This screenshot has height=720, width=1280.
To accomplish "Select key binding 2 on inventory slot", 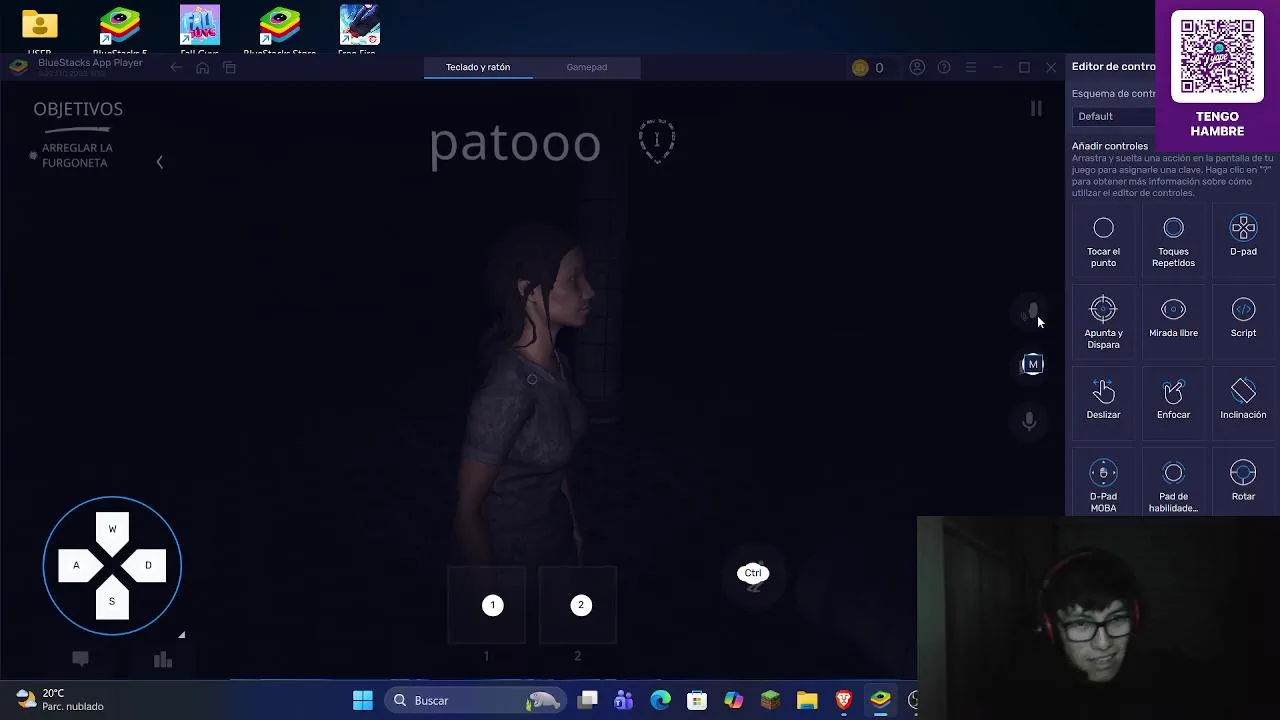I will pyautogui.click(x=581, y=605).
